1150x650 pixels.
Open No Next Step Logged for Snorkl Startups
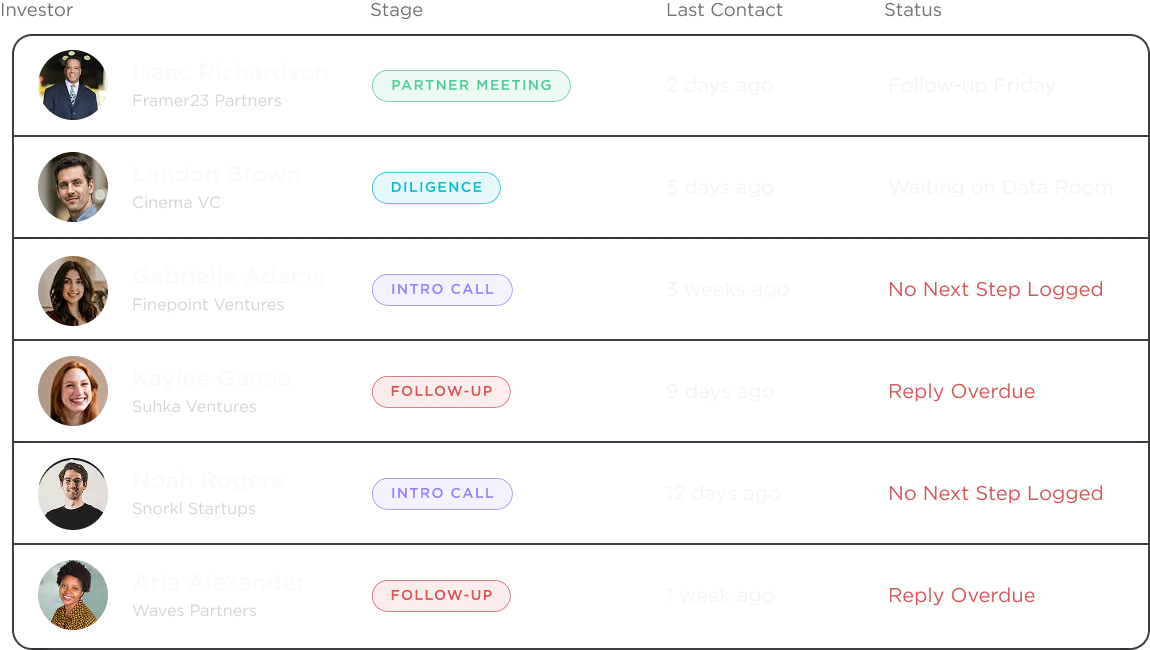[995, 494]
